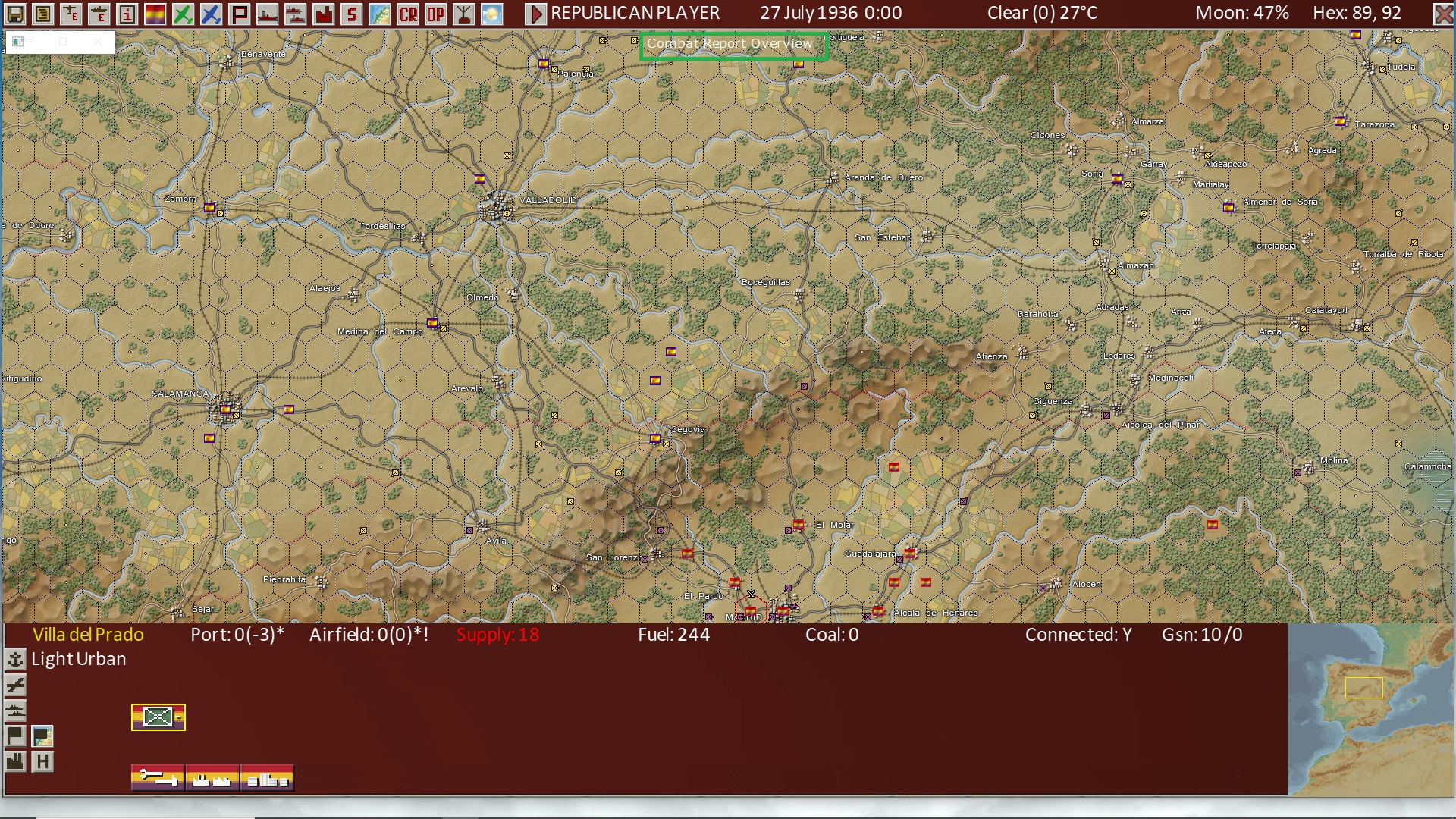Screen dimensions: 1456x819
Task: Click the ship 'E' toolbar icon
Action: [99, 14]
